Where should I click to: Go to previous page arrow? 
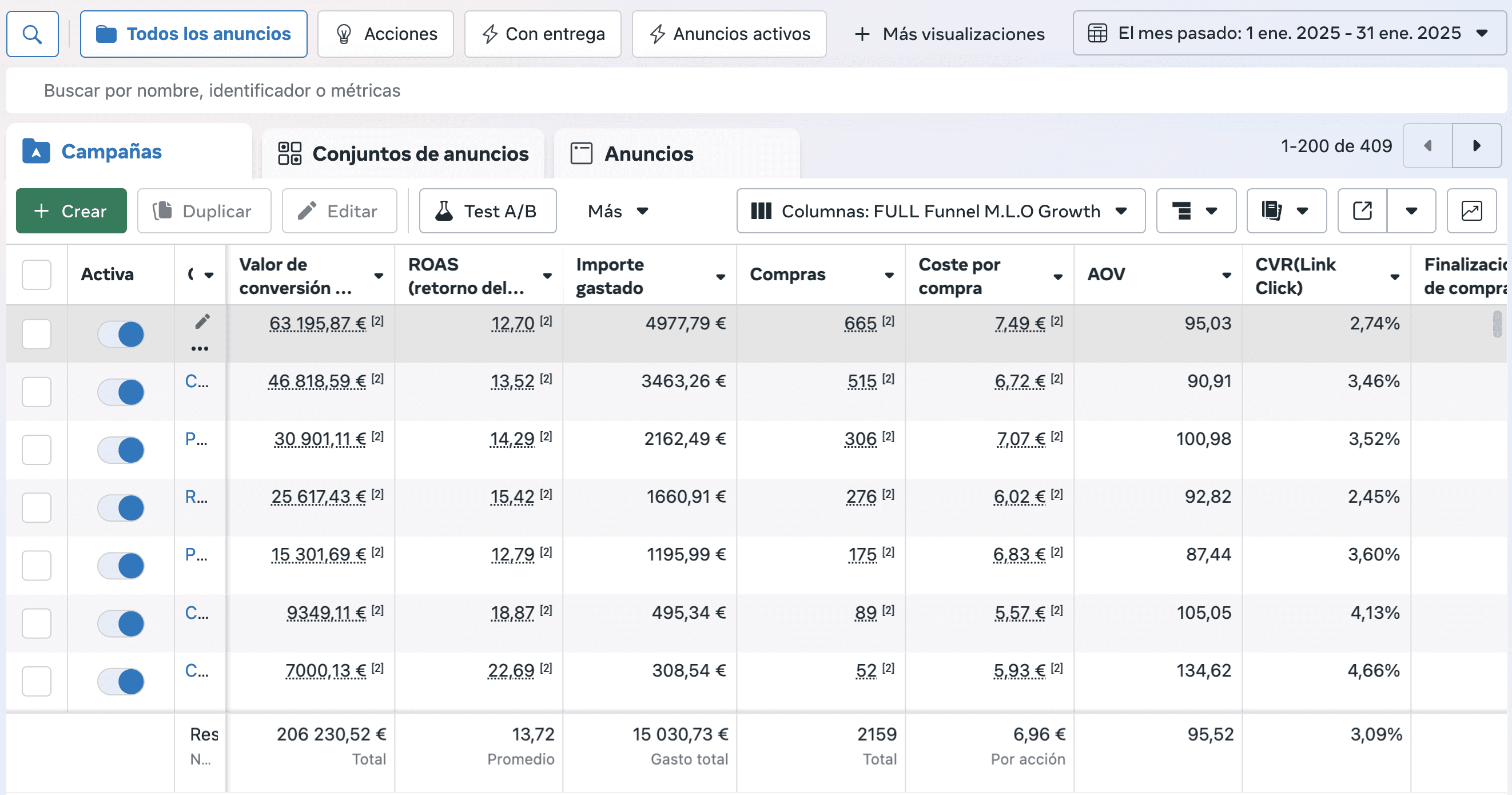(x=1427, y=146)
